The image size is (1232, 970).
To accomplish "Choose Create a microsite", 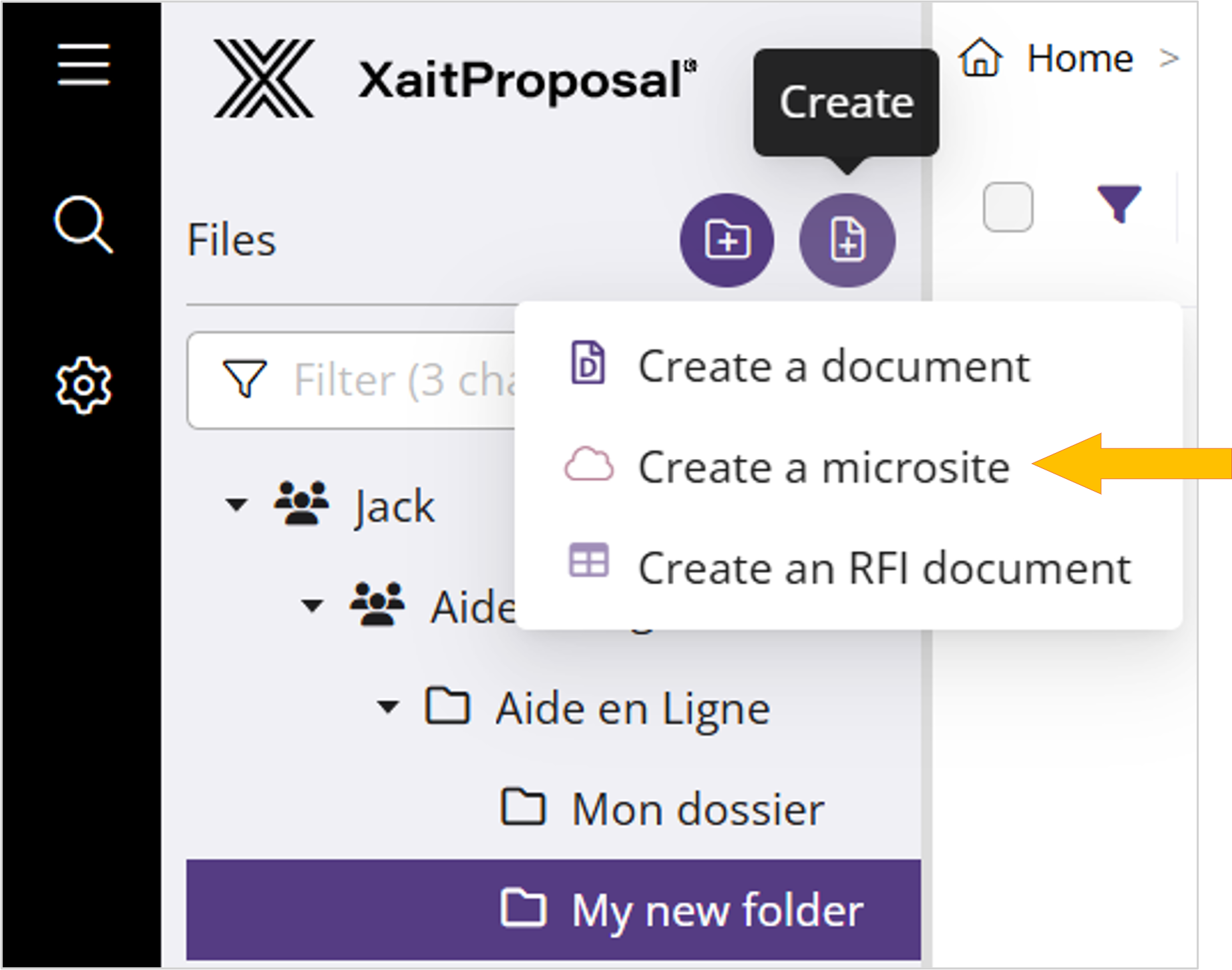I will tap(823, 467).
